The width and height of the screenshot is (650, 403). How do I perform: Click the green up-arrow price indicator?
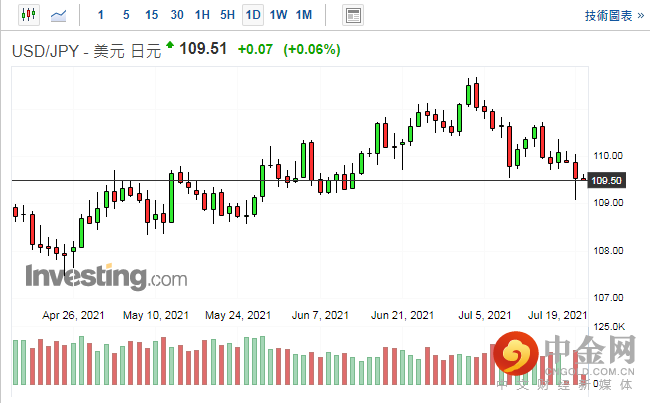coord(171,45)
